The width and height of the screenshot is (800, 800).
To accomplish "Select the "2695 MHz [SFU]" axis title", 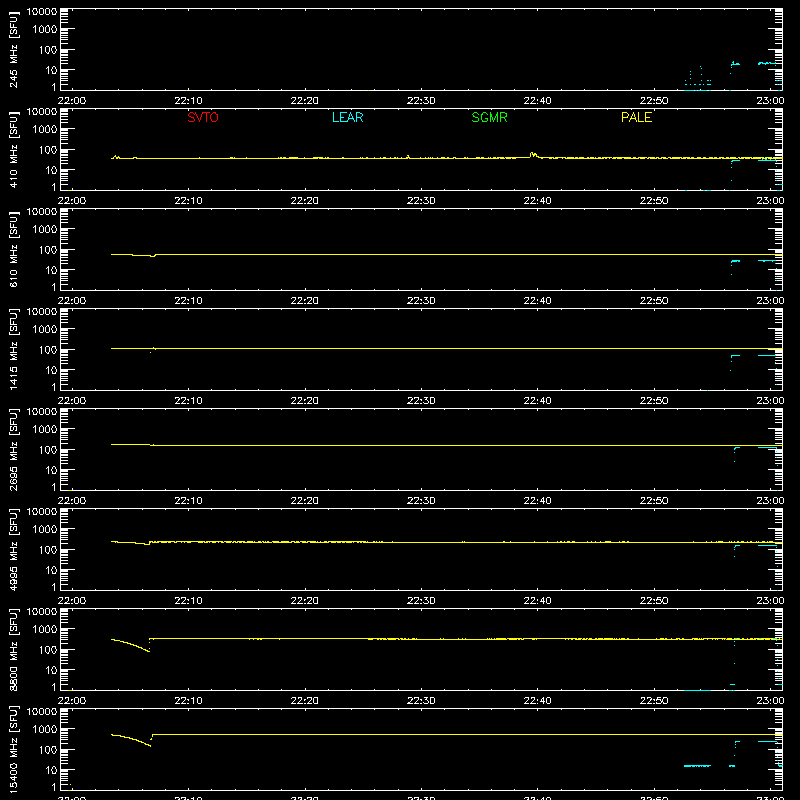I will 13,449.
